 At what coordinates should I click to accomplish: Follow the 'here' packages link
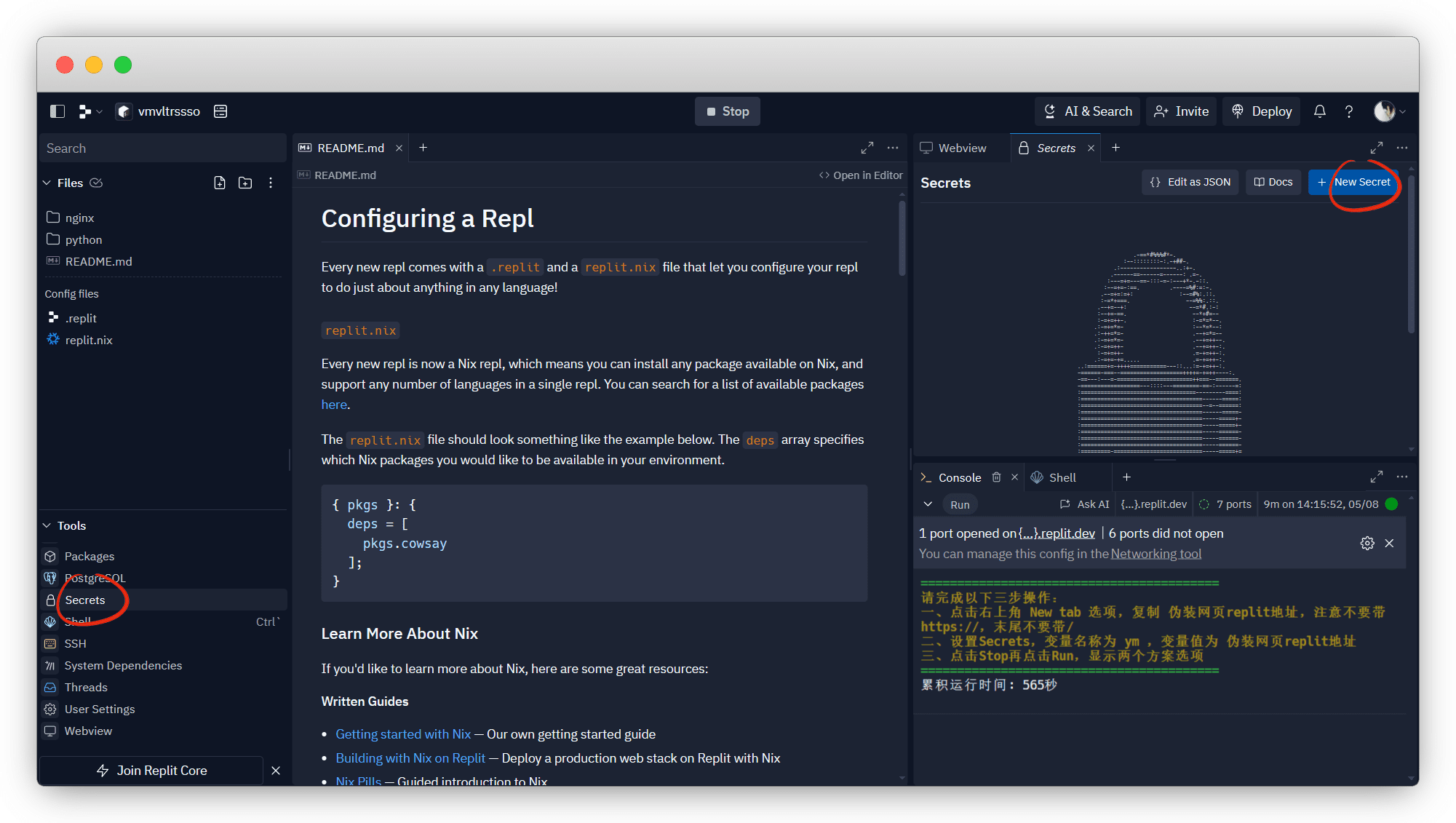coord(334,405)
